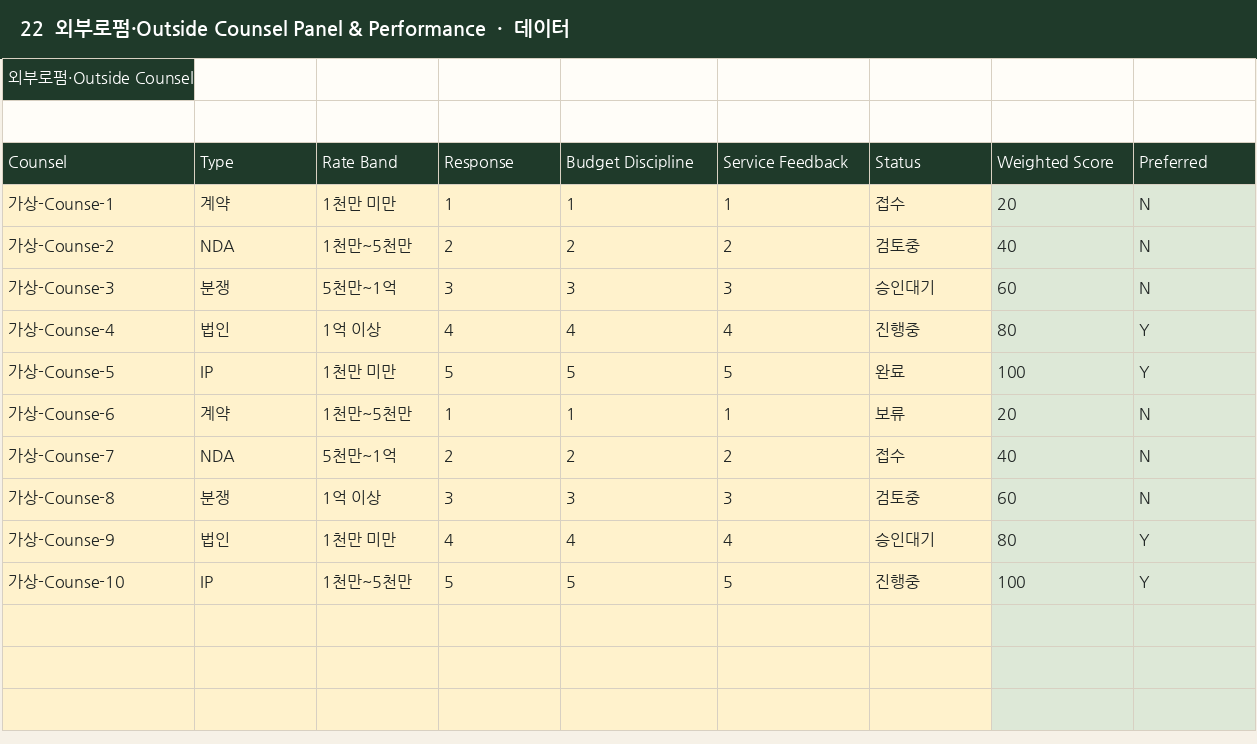Select Status '진행중' in 가상-Counse-10 row

coord(930,583)
